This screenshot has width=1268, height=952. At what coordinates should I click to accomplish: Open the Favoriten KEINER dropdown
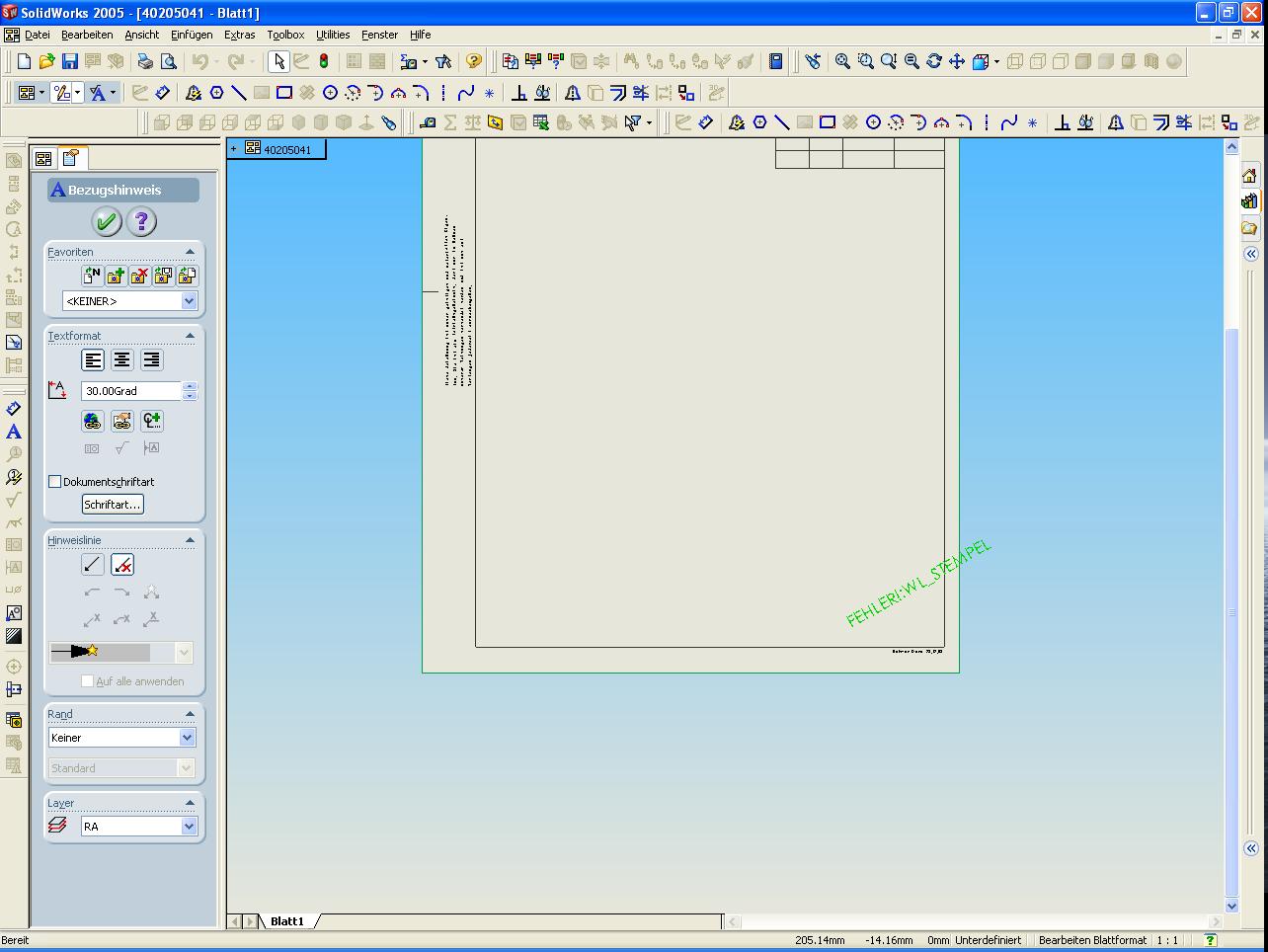click(x=189, y=301)
